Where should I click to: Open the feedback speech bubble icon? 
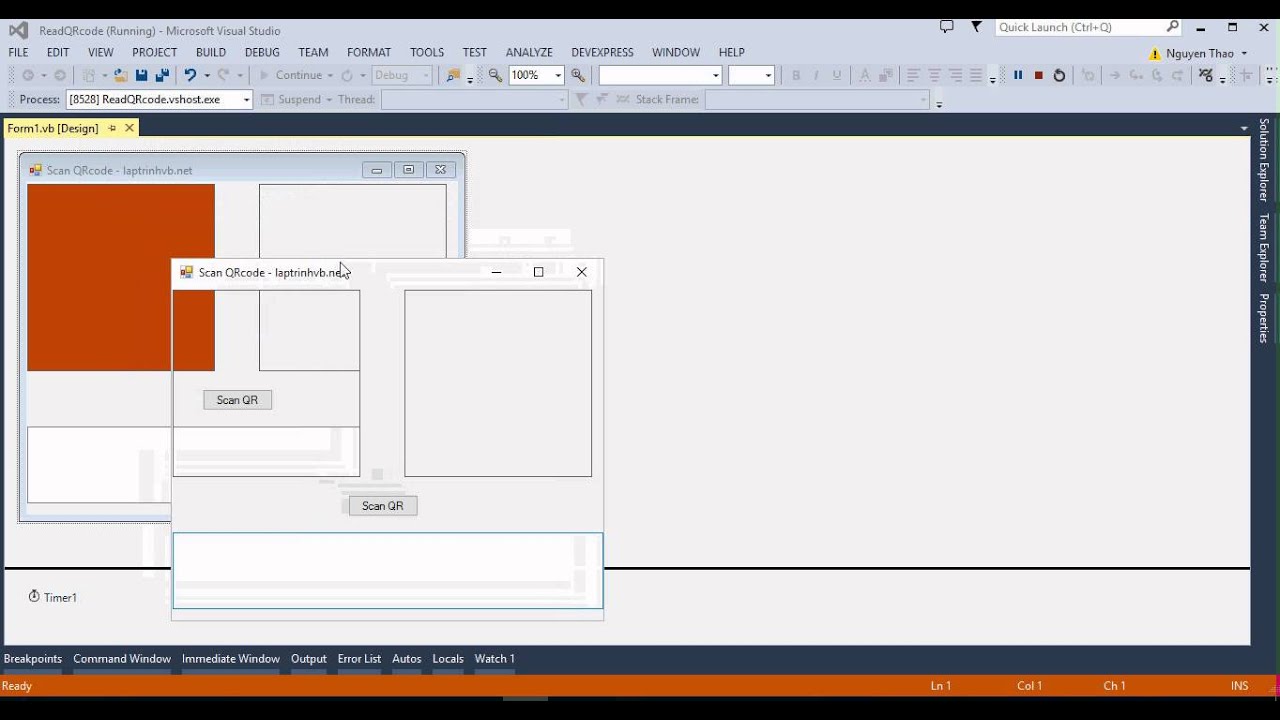click(x=947, y=27)
